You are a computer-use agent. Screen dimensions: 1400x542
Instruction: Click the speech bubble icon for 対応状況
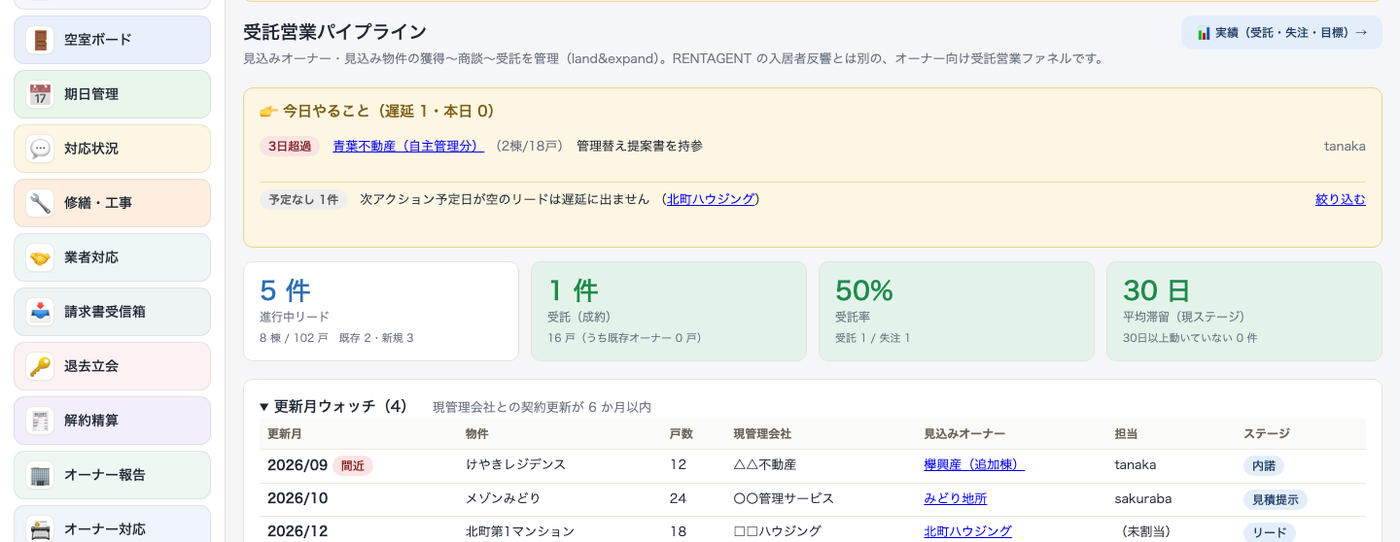tap(40, 149)
